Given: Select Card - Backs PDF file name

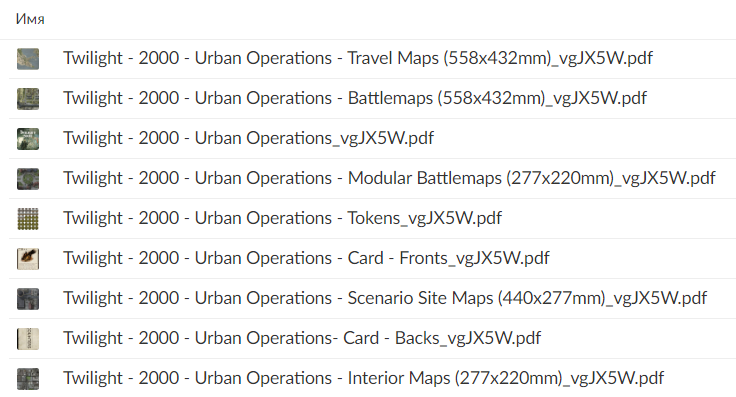Looking at the screenshot, I should click(302, 338).
